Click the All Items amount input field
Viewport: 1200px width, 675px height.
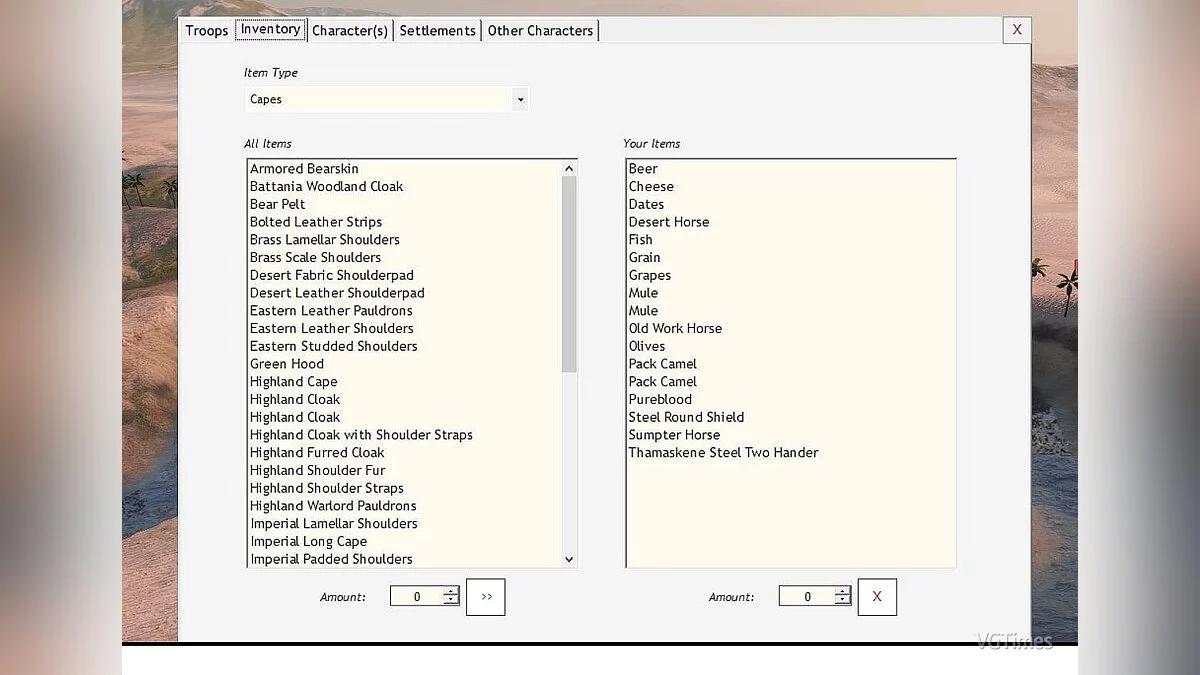[416, 597]
